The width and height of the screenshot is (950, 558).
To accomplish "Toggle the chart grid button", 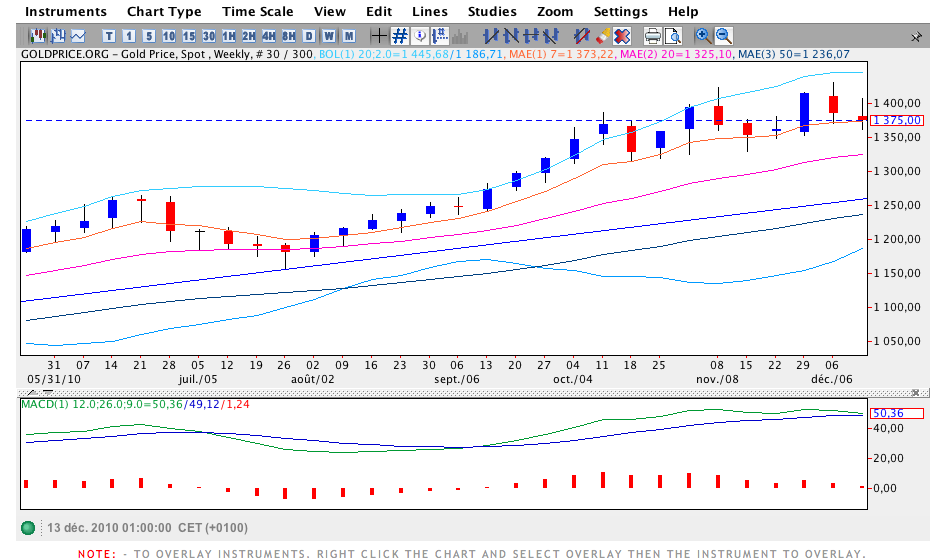I will [x=400, y=36].
